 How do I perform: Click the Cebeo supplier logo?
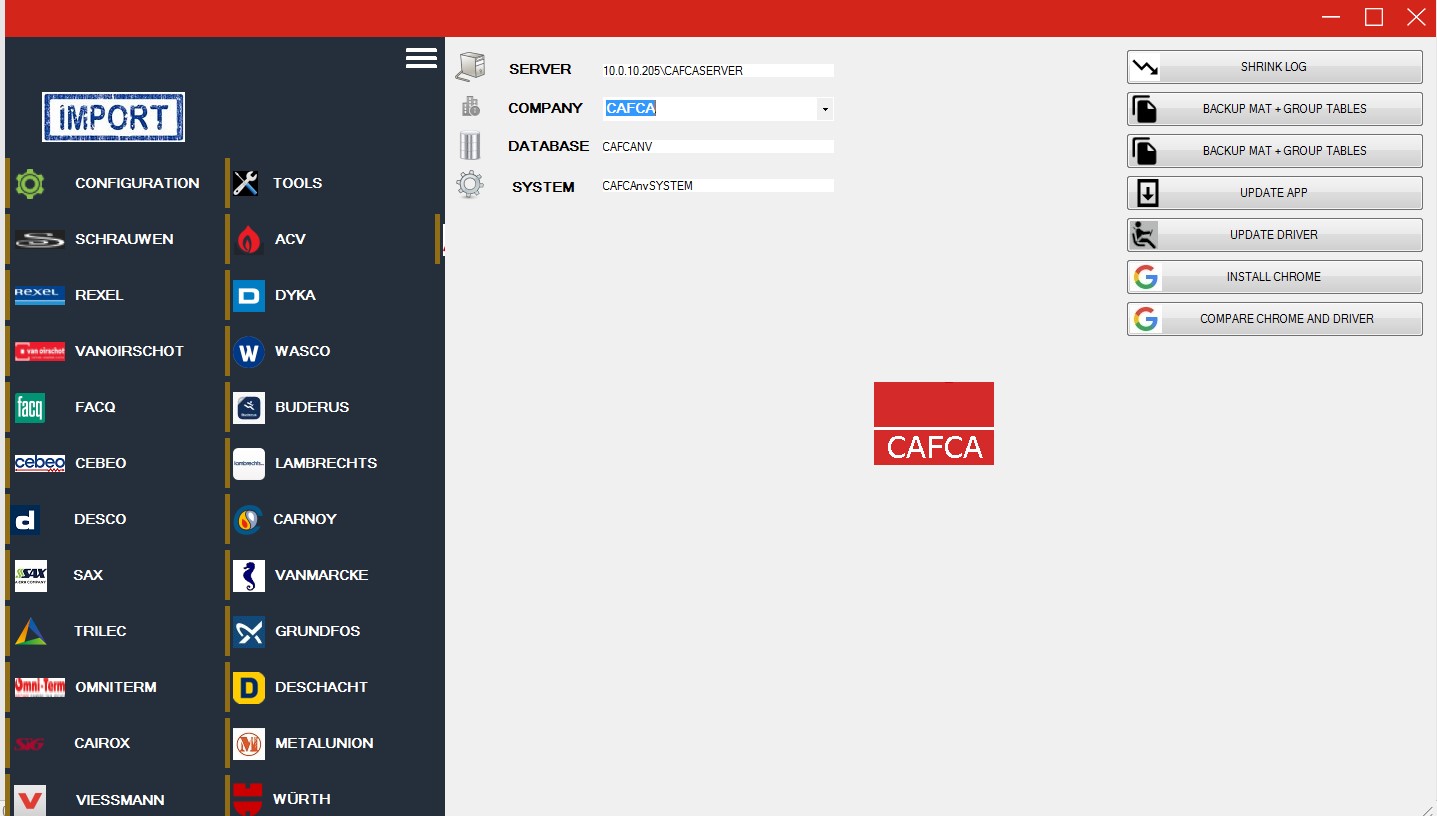click(x=40, y=463)
